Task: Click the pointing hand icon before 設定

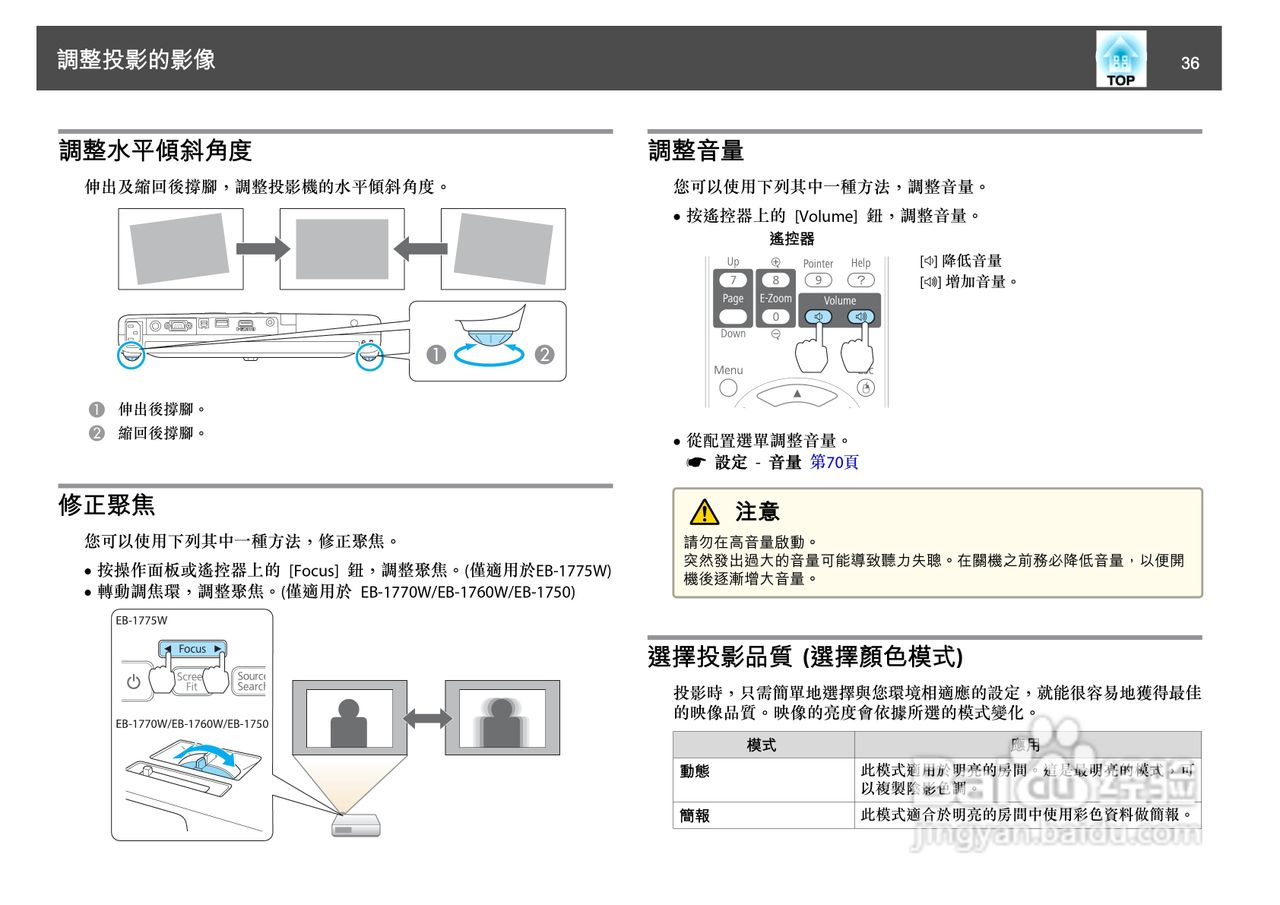Action: click(696, 462)
